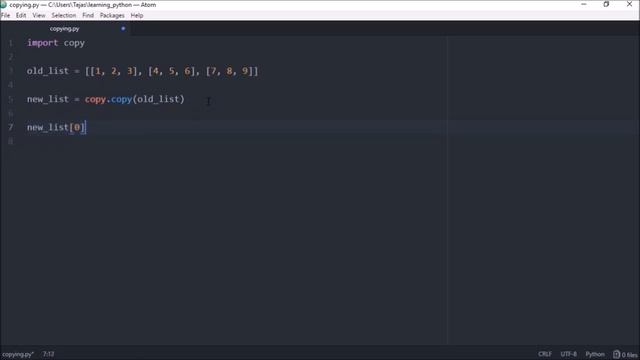Click 'copy' module name on line 1

coord(74,43)
